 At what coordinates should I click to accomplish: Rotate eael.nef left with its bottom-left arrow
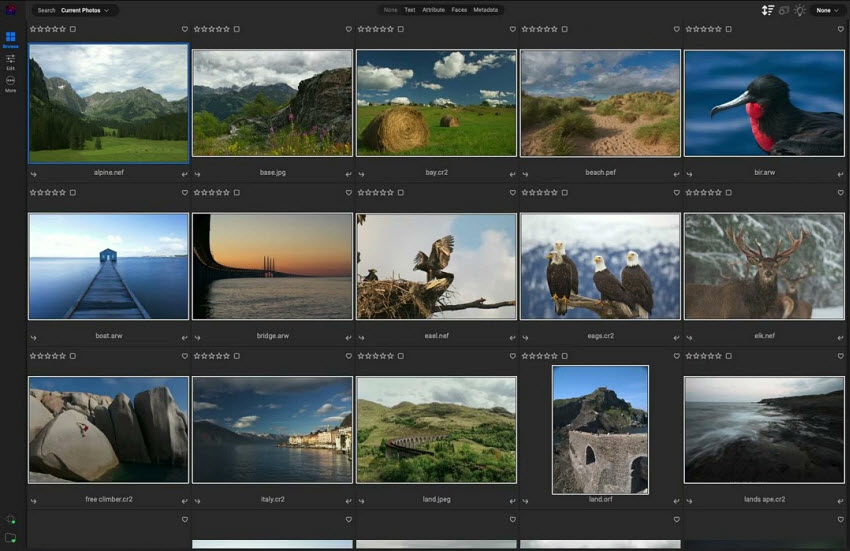[362, 337]
